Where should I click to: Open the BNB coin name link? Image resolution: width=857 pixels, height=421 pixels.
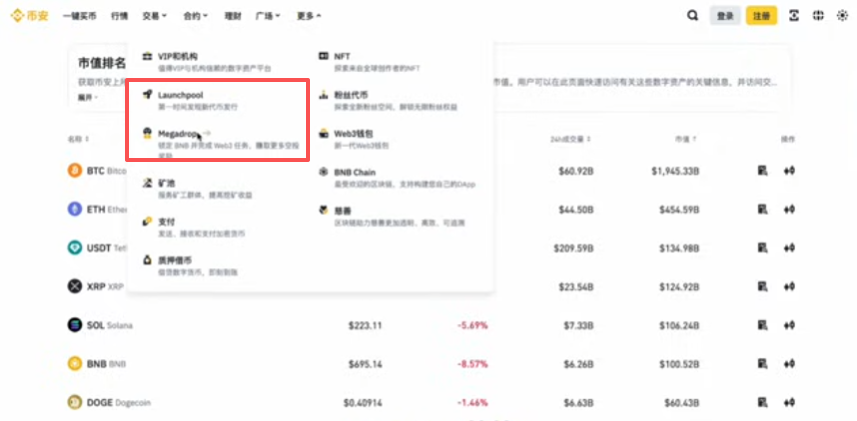tap(106, 364)
